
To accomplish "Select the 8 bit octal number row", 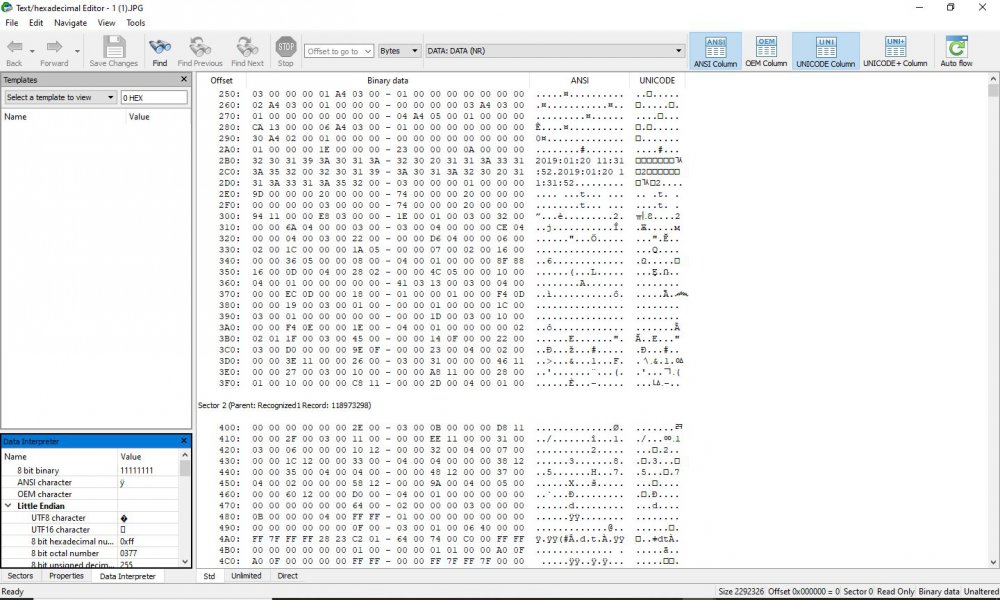I will click(x=91, y=553).
